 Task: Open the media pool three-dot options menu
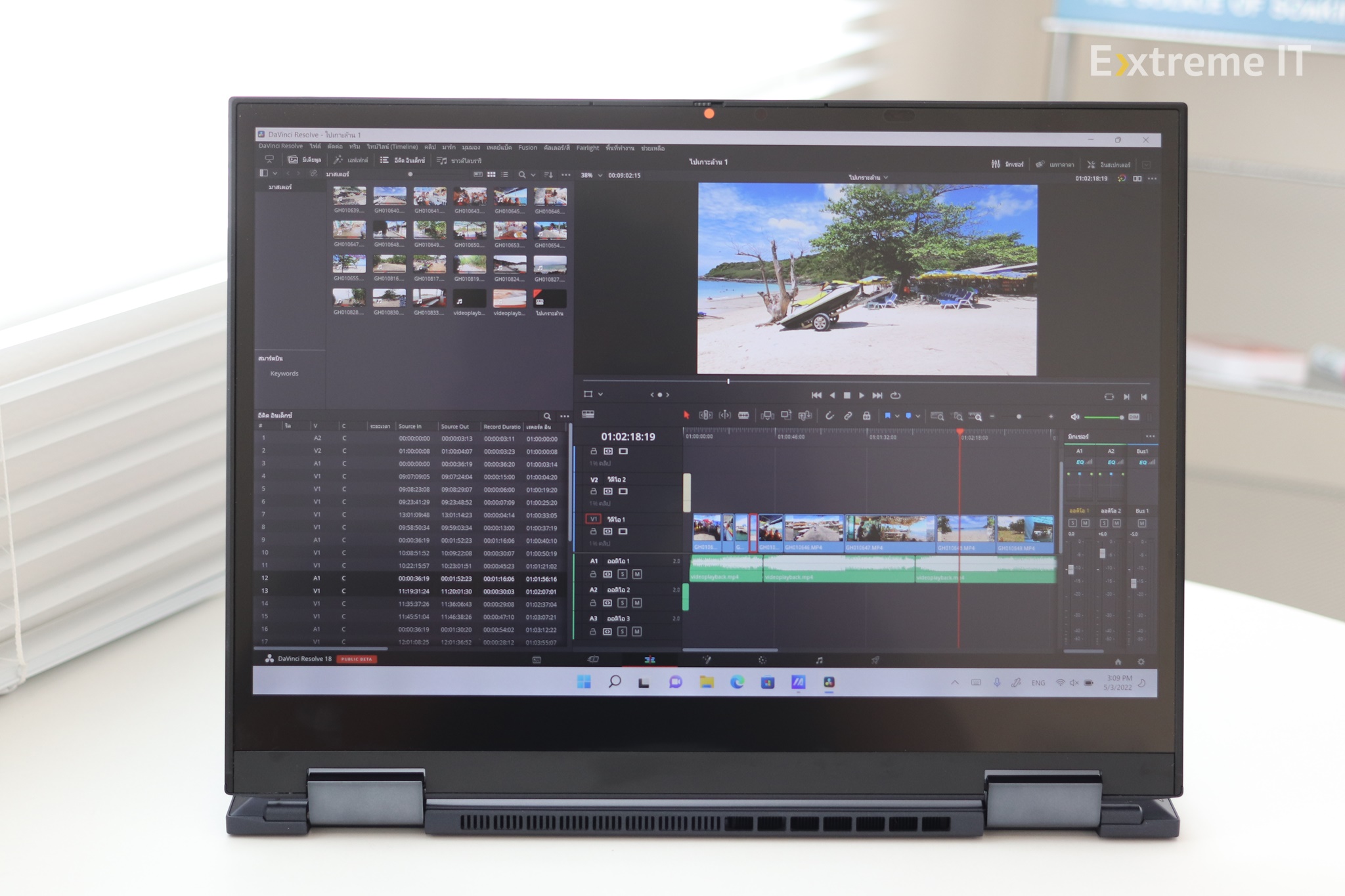tap(565, 175)
